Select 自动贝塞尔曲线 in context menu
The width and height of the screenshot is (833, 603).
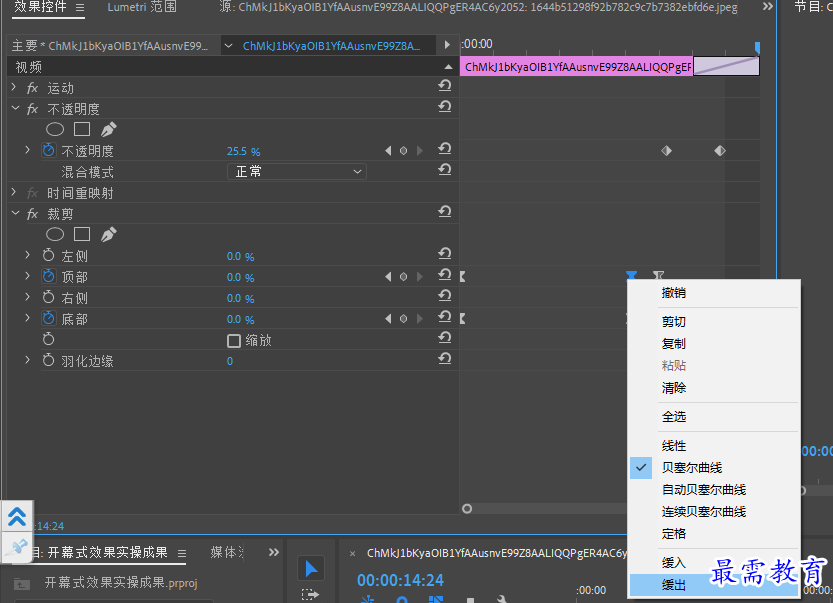[x=714, y=489]
